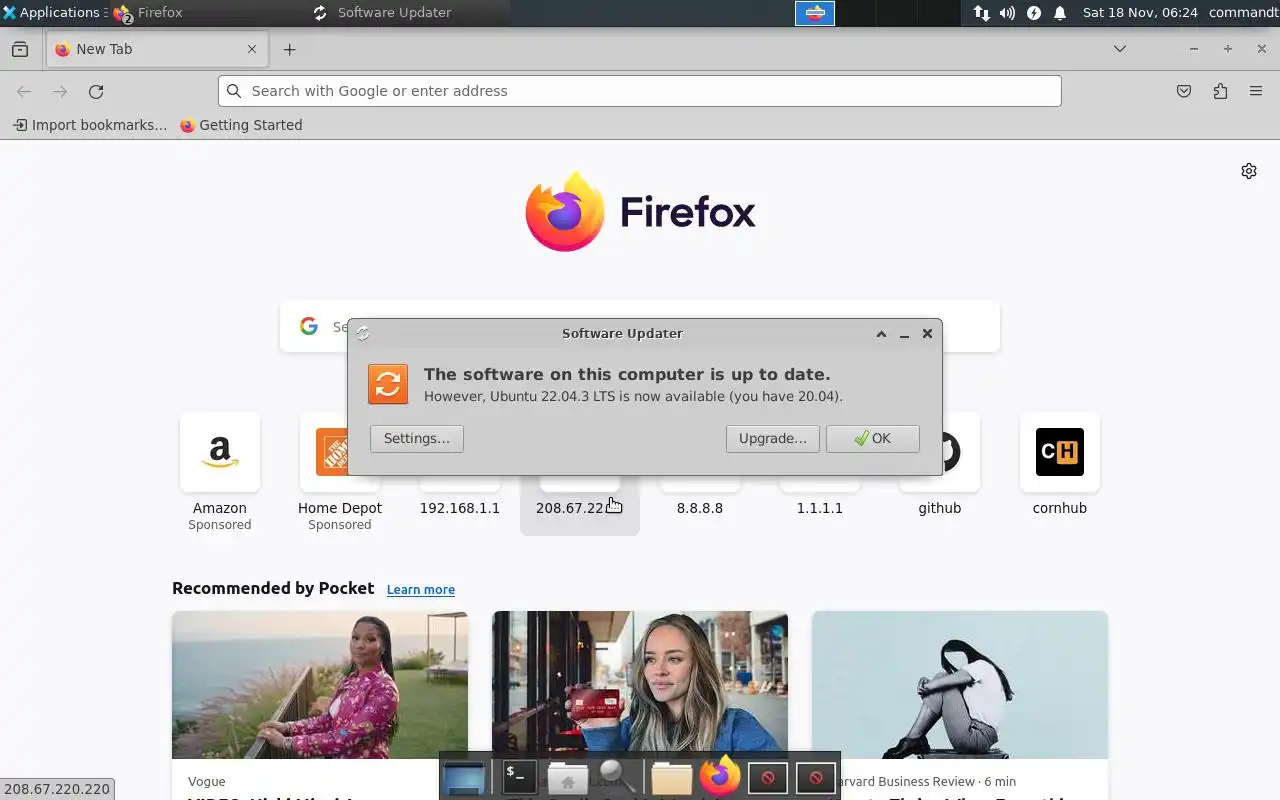Select the Software Updater taskbar entry
The width and height of the screenshot is (1280, 800).
[x=409, y=13]
